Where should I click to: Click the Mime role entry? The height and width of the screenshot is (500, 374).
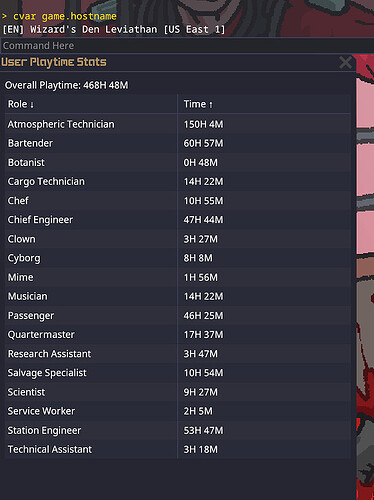[x=20, y=277]
